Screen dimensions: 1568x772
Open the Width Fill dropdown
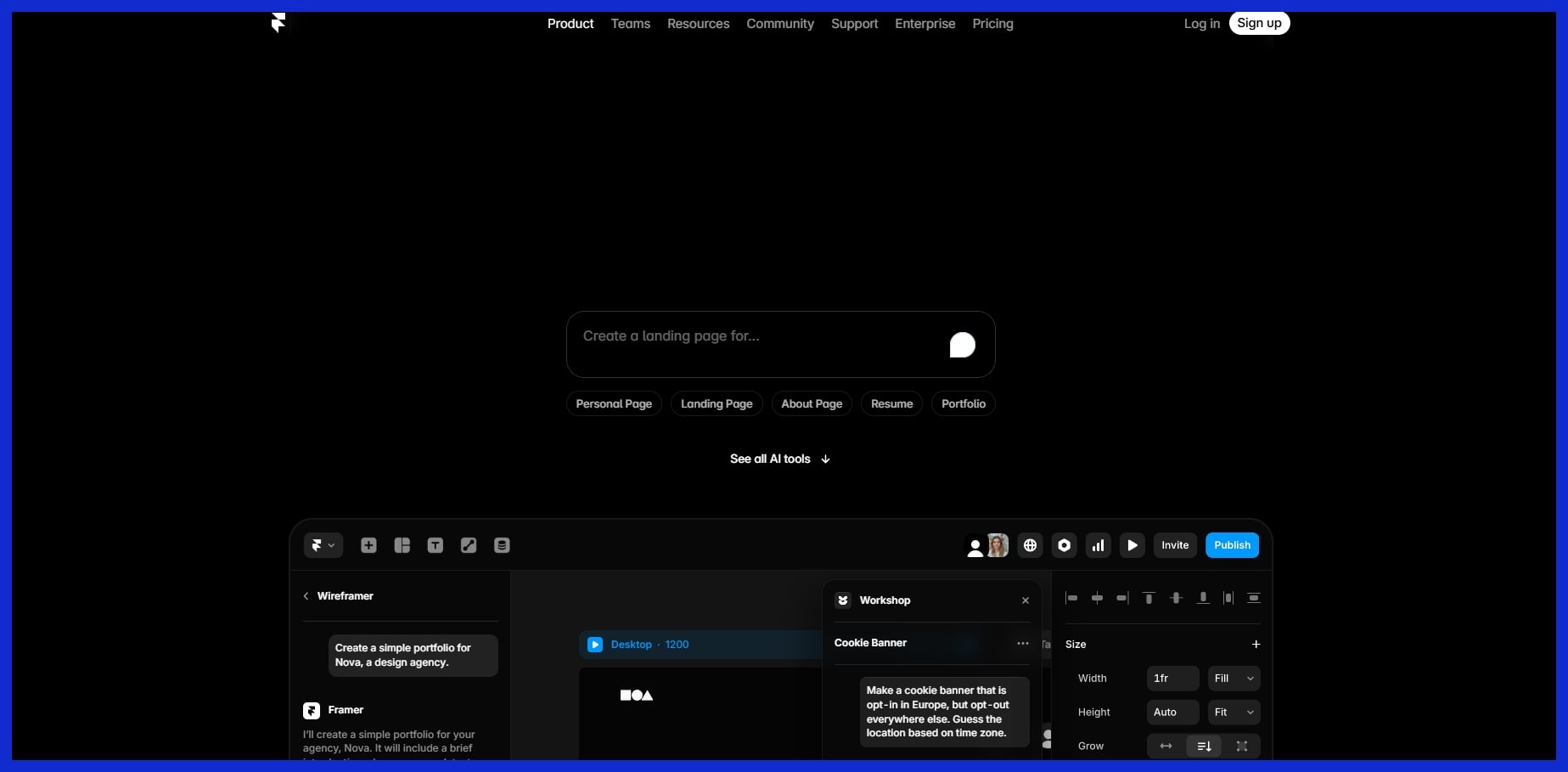click(1233, 678)
